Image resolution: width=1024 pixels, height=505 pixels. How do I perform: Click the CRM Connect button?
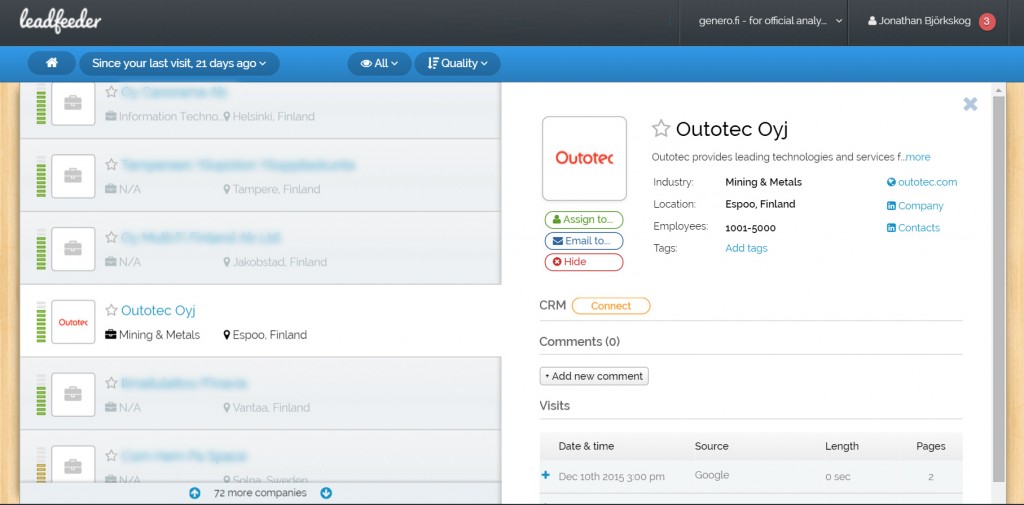point(610,306)
